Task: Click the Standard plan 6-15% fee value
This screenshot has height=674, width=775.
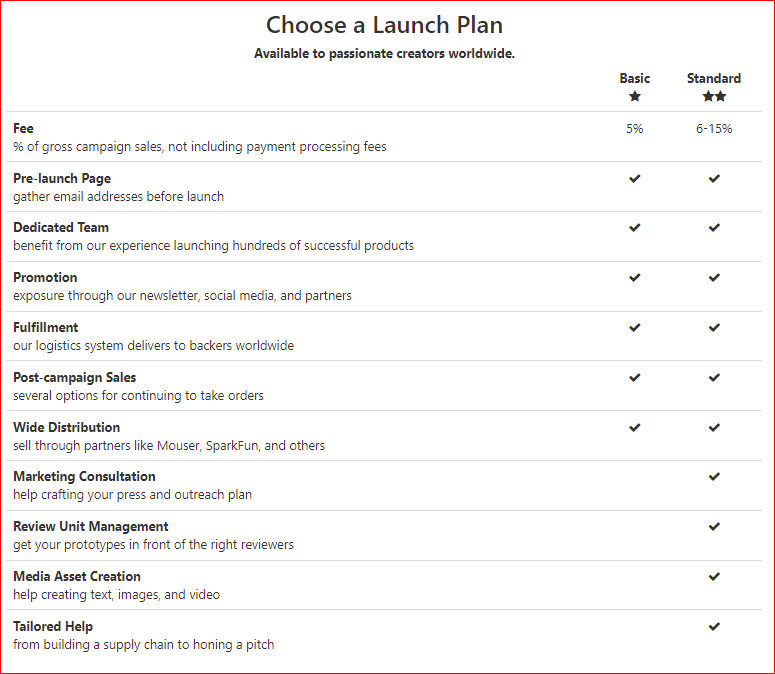Action: 714,129
